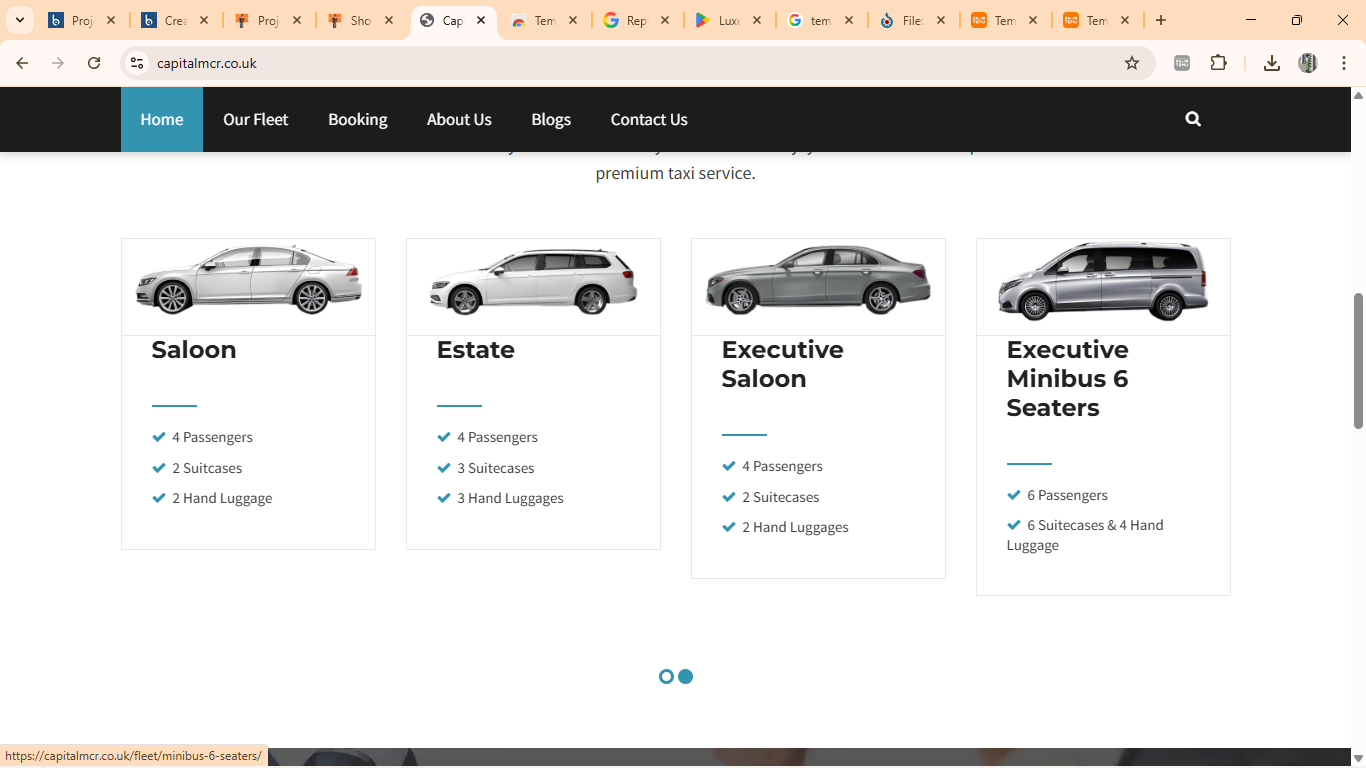Go to the Contact Us page
The height and width of the screenshot is (768, 1366).
[648, 119]
